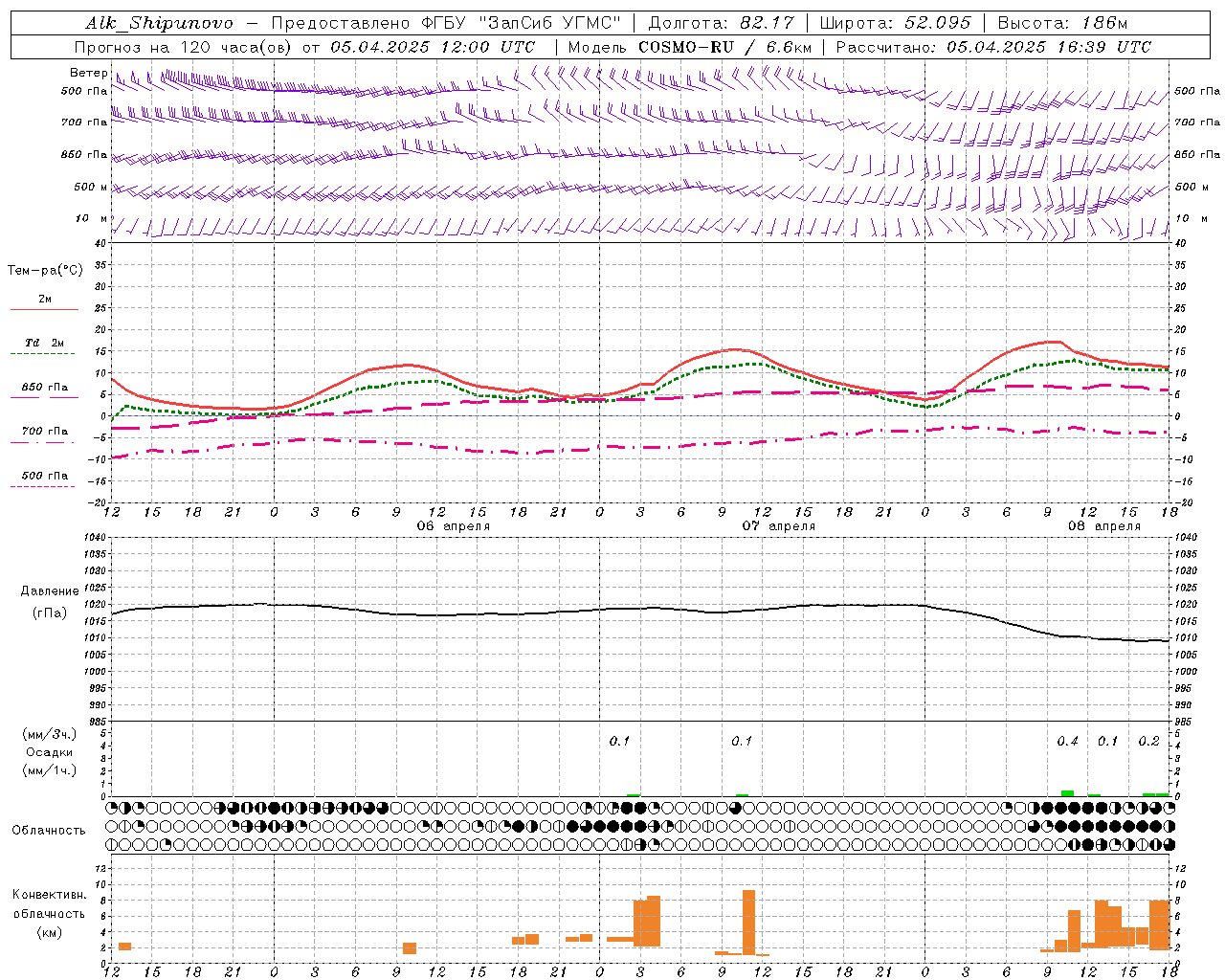Select the text "Предоставлено ФГБУ ЗапСиб УГМС"

pyautogui.click(x=447, y=23)
